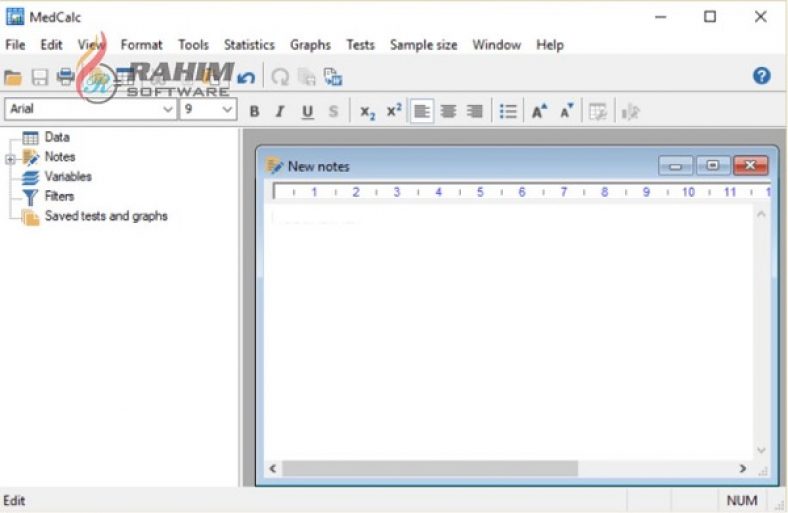Open the Window menu

tap(497, 45)
